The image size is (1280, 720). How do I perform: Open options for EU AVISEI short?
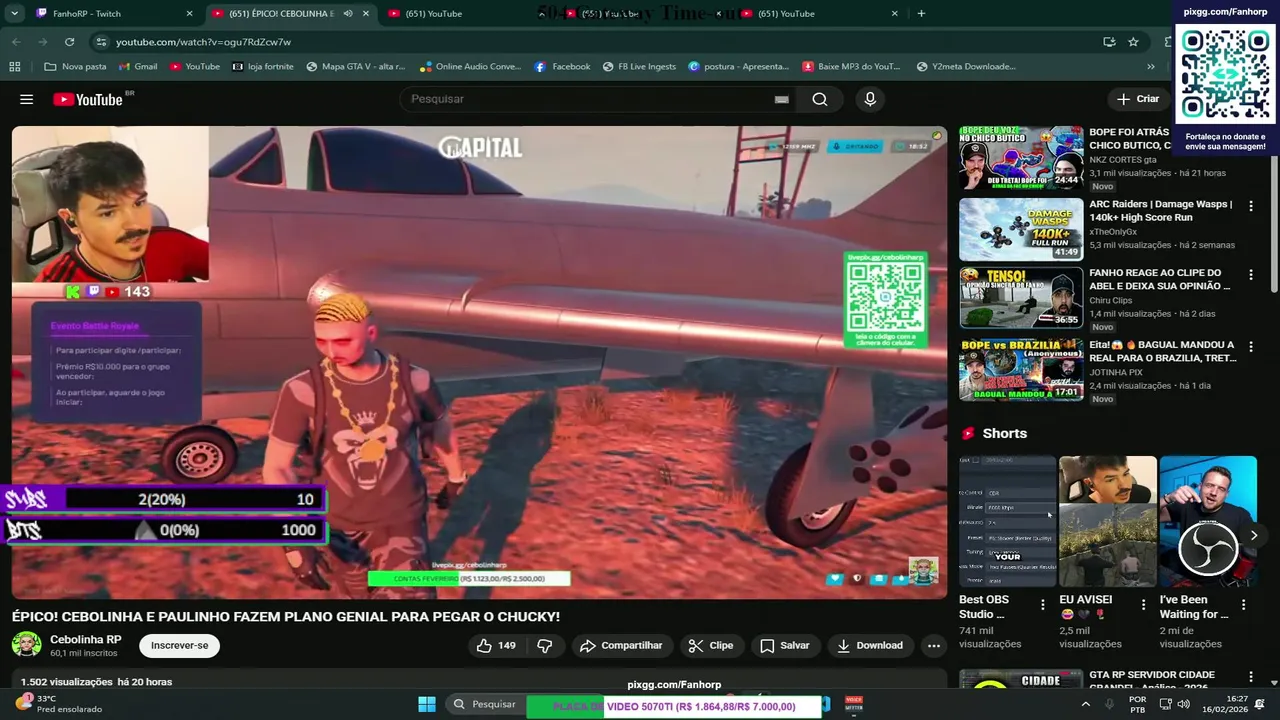click(x=1143, y=605)
